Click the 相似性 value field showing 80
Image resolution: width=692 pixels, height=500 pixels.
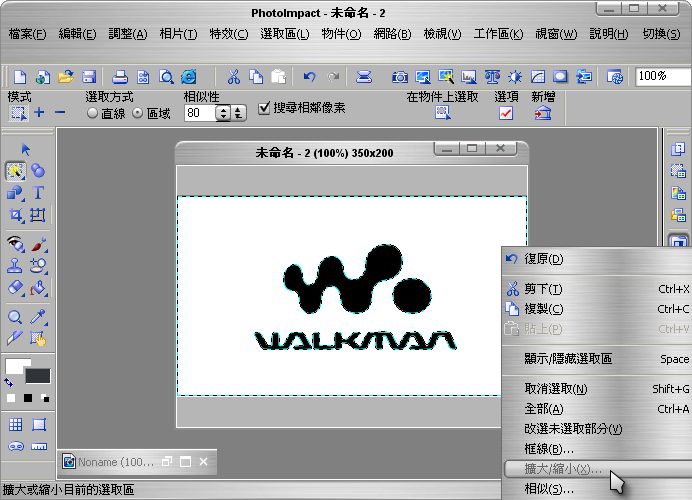pos(199,113)
